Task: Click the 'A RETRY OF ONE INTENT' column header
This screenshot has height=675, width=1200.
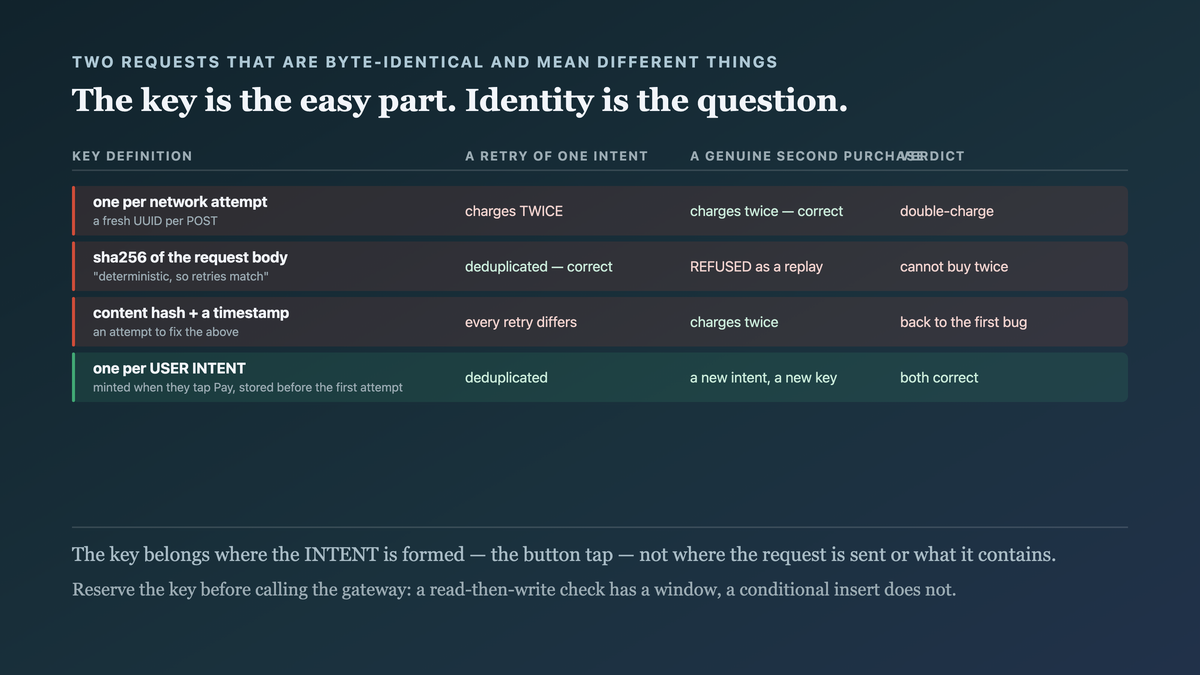Action: click(556, 156)
